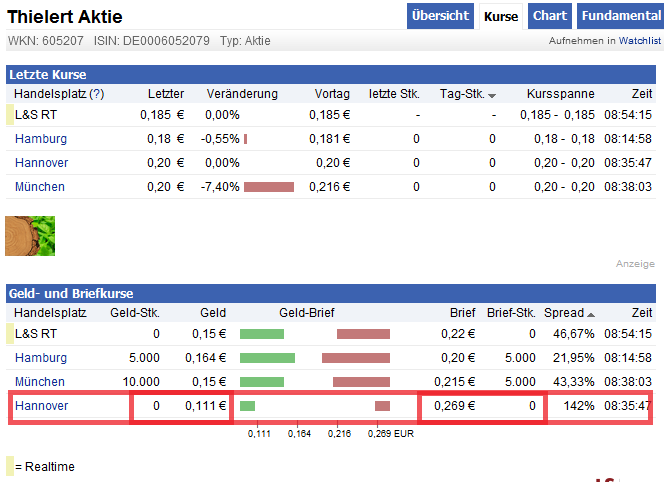Sort by Tag-Stk. descending arrow
The width and height of the screenshot is (664, 482).
pyautogui.click(x=492, y=96)
